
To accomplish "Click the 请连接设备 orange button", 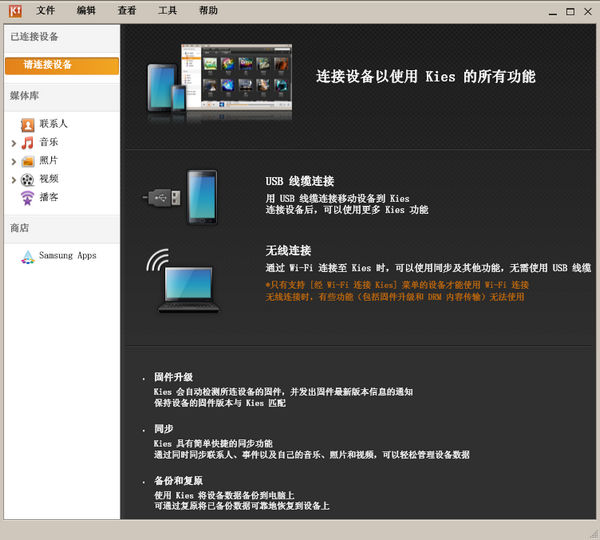I will (62, 65).
